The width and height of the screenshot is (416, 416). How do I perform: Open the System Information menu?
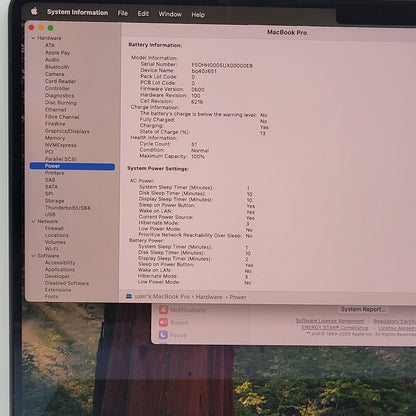tap(77, 12)
